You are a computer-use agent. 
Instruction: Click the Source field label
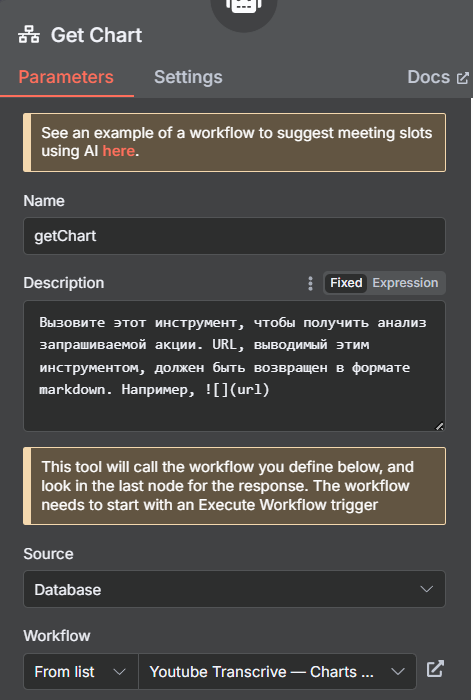(48, 554)
